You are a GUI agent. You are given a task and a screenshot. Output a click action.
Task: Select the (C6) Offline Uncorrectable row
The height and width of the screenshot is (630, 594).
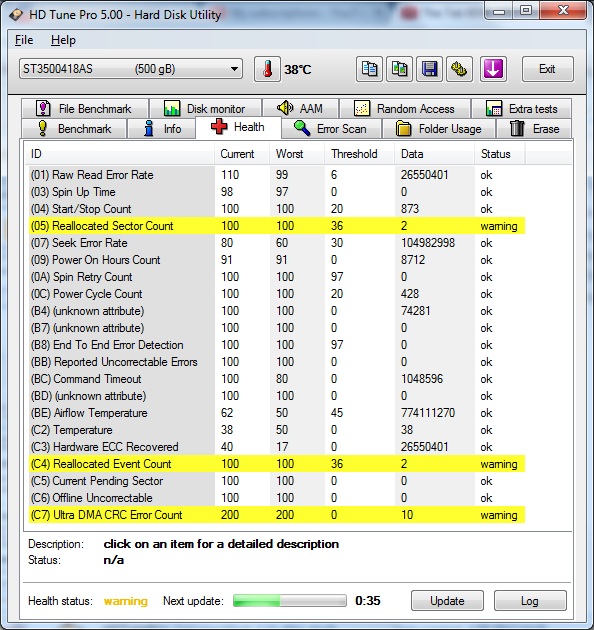[x=277, y=498]
